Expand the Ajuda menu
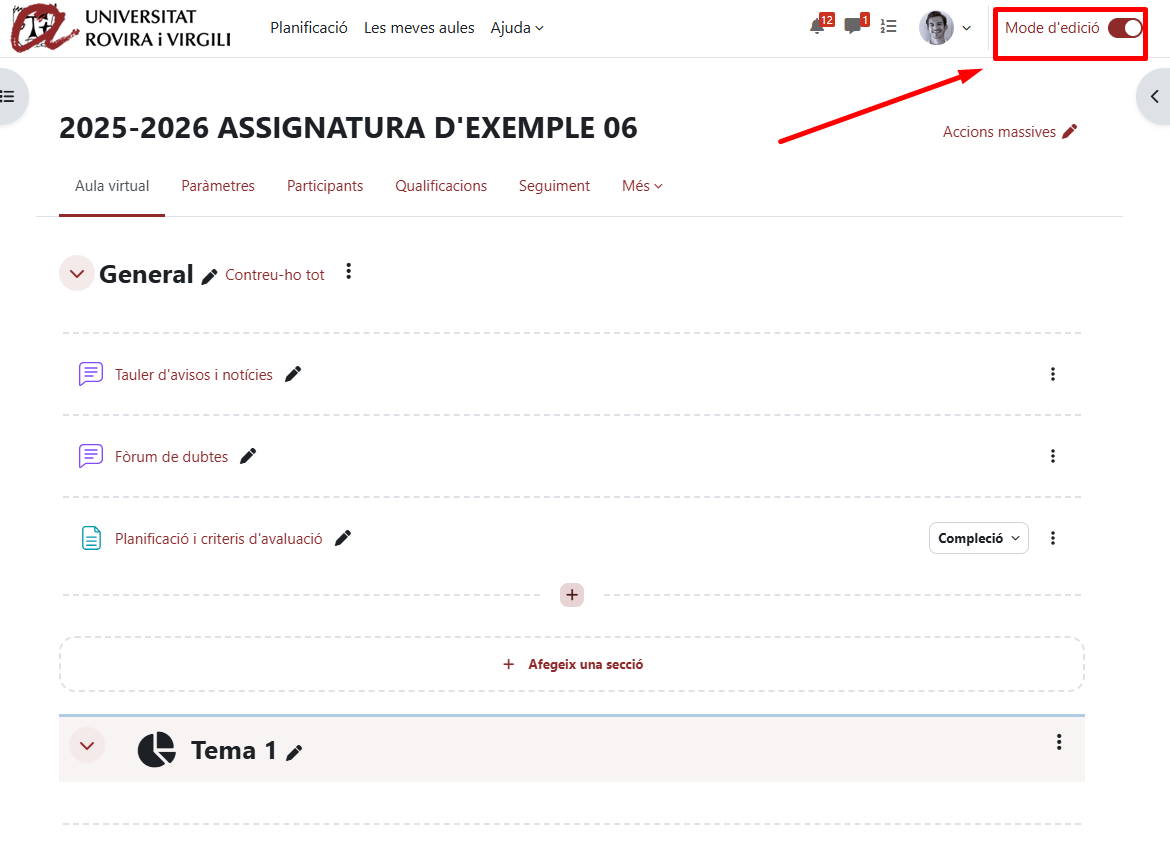 click(x=517, y=28)
